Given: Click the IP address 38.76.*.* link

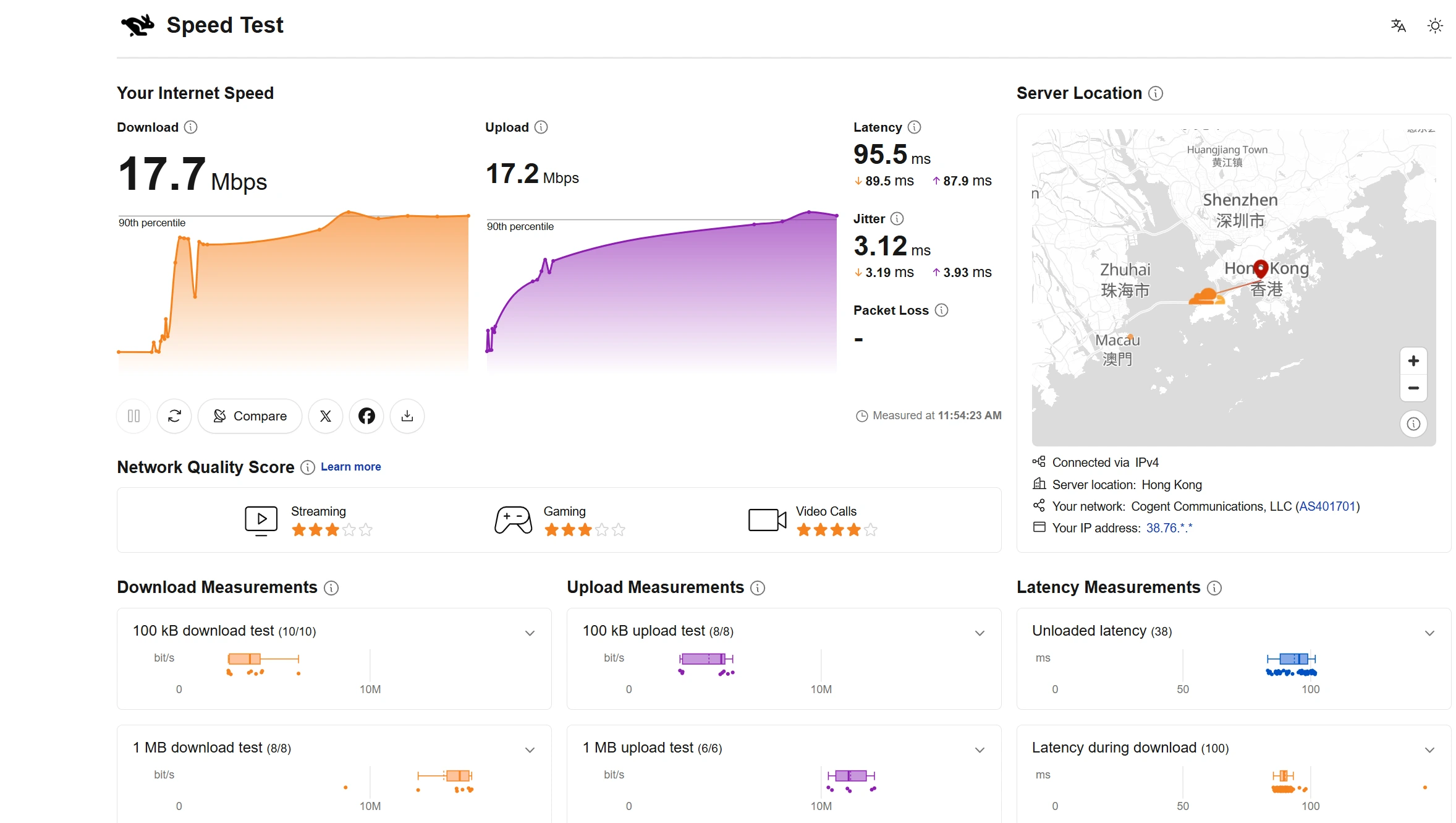Looking at the screenshot, I should 1169,528.
